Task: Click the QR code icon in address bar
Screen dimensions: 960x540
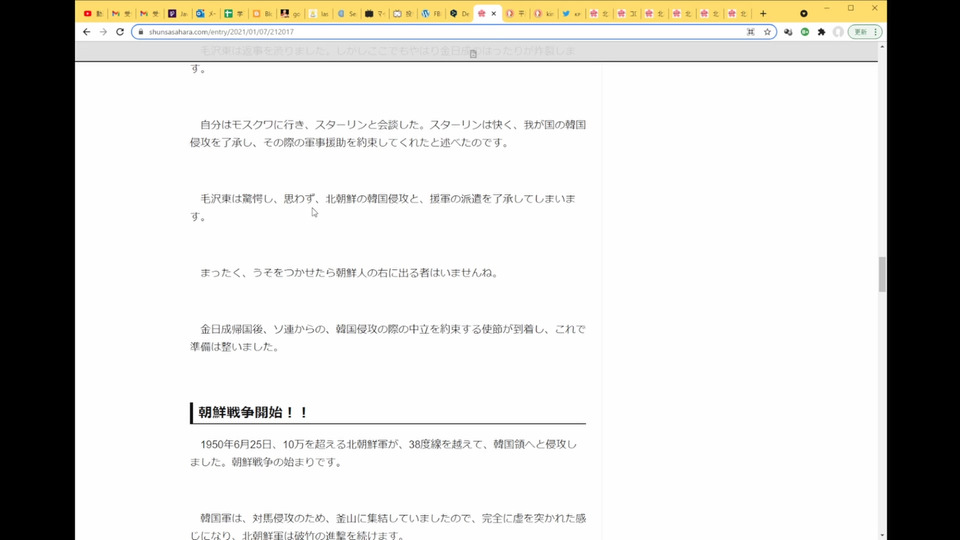Action: click(751, 32)
